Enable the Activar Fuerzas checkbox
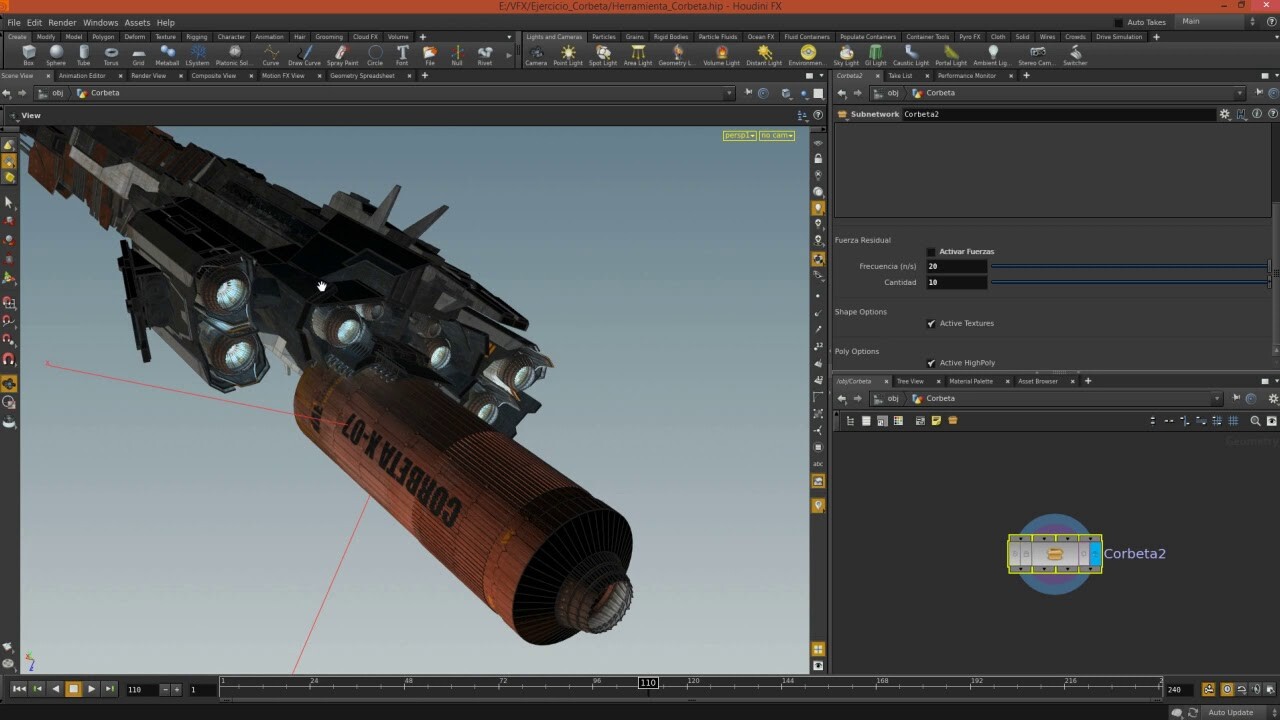This screenshot has width=1280, height=720. coord(931,251)
